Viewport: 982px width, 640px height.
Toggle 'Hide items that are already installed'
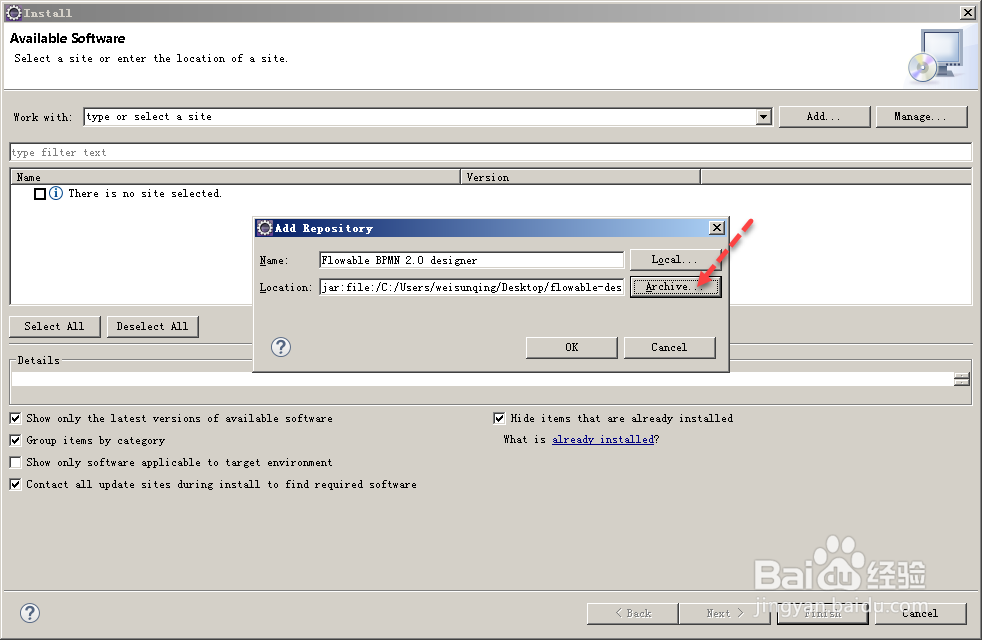pos(499,418)
